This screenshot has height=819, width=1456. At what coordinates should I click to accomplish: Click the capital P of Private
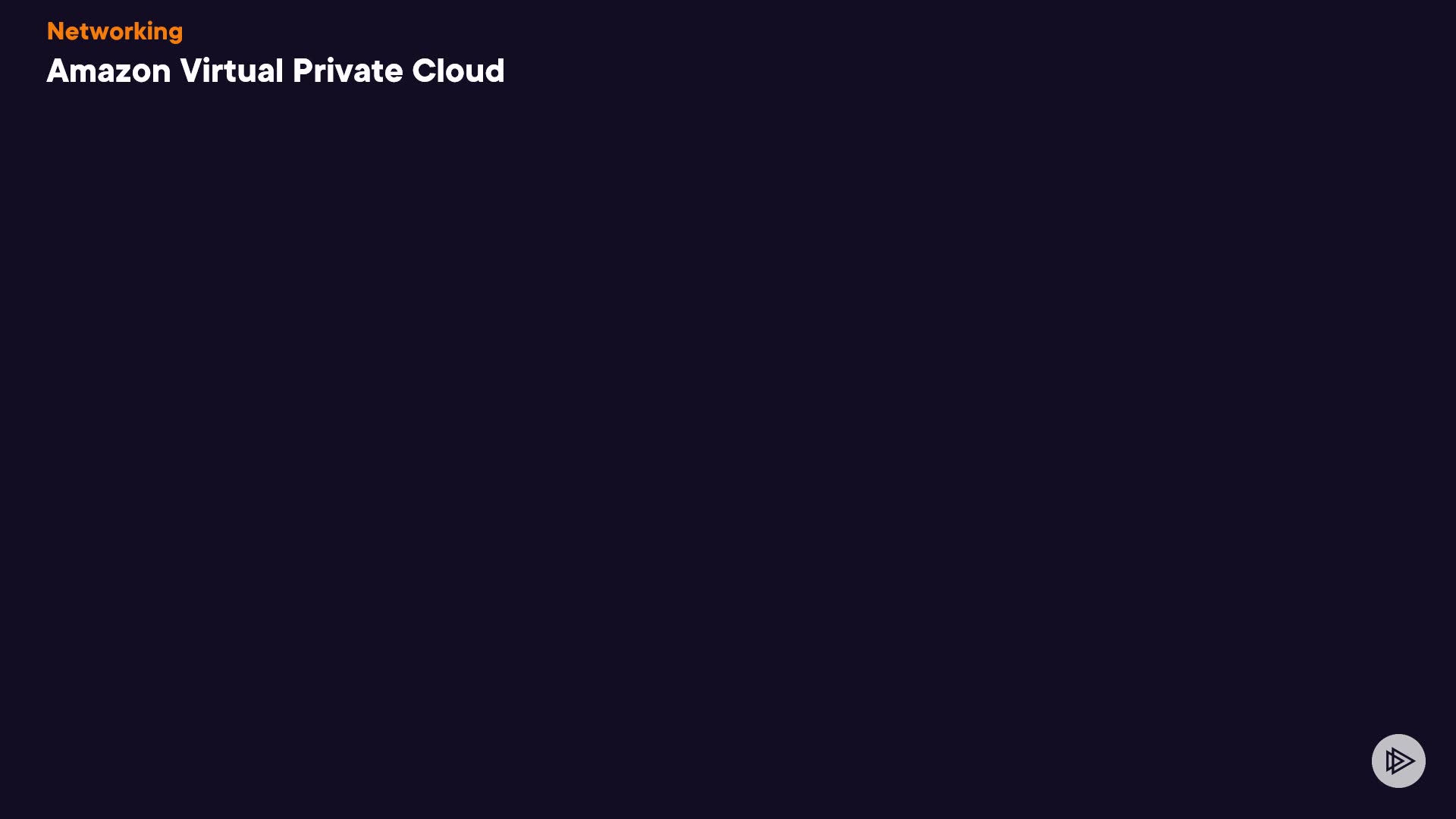(302, 71)
